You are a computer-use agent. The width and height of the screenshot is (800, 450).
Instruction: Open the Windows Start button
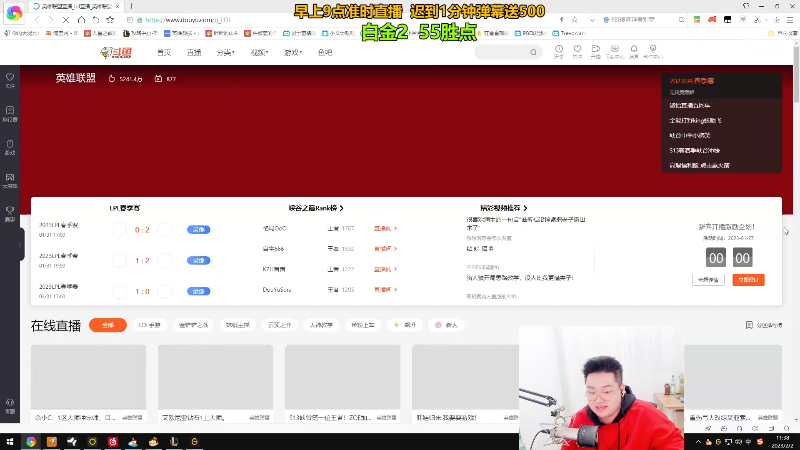pos(10,442)
